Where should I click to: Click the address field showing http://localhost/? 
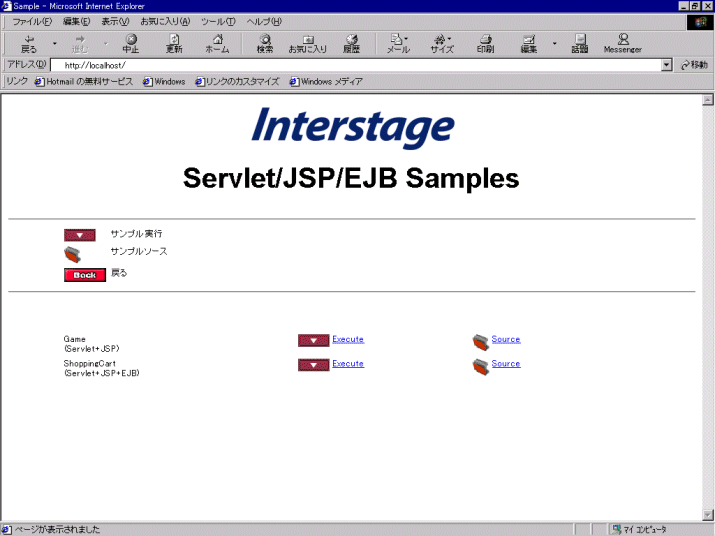click(356, 65)
